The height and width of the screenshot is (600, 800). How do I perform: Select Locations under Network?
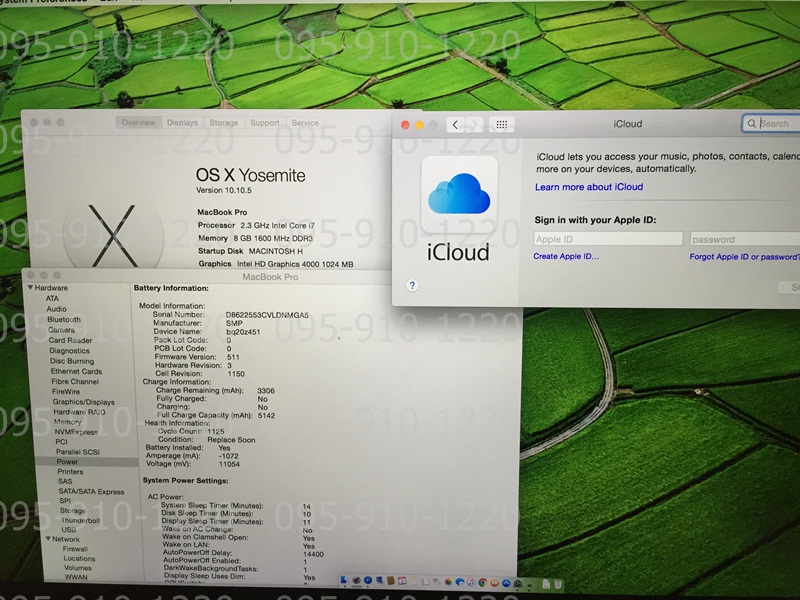(x=80, y=559)
